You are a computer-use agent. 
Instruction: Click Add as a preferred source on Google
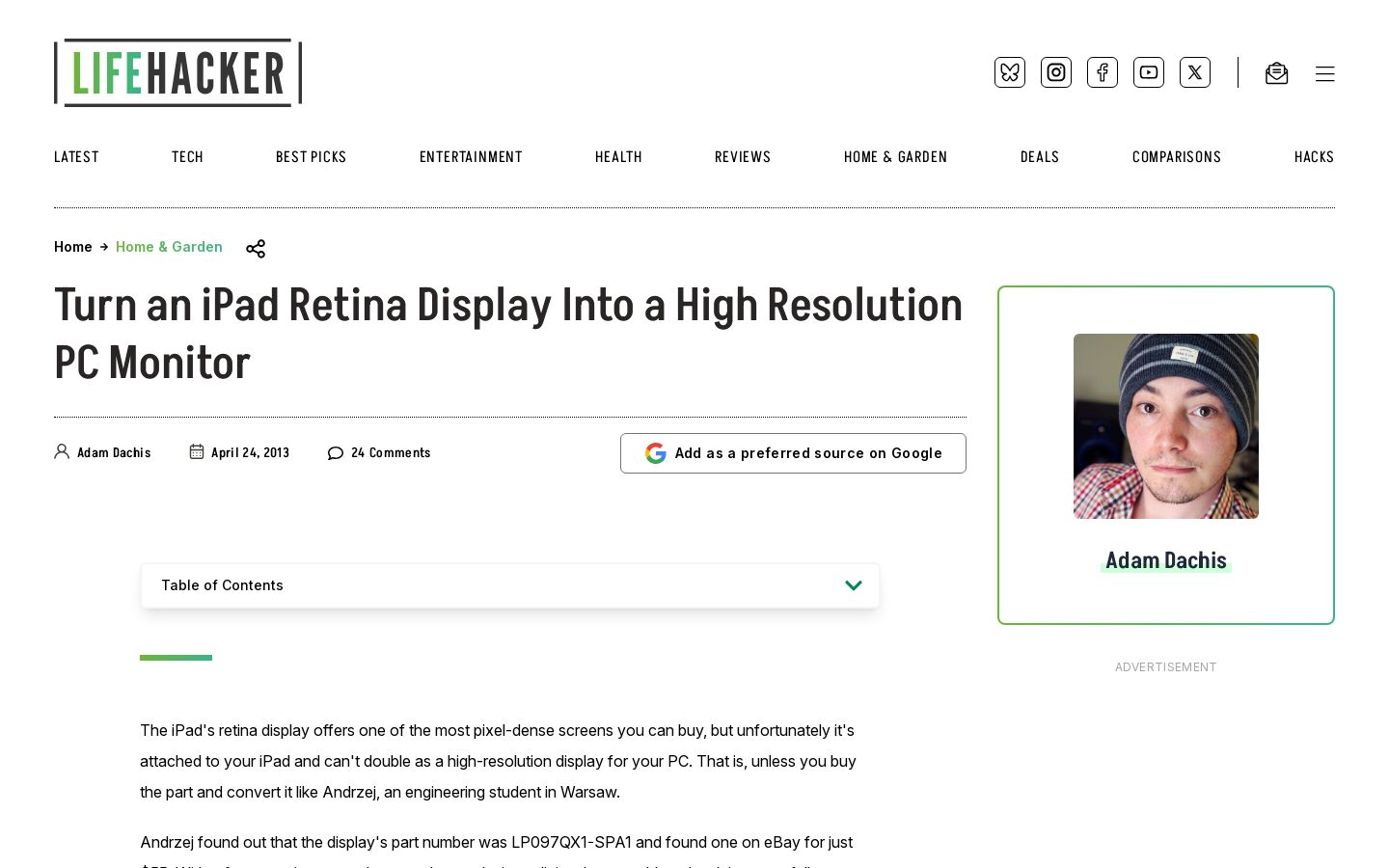pos(793,453)
